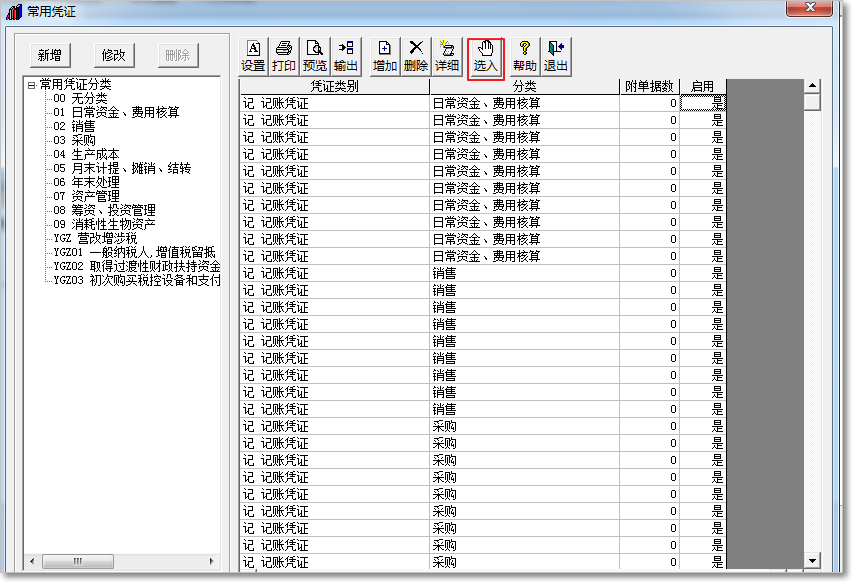Open 详细 (Details) from the toolbar
This screenshot has height=582, width=852.
click(447, 56)
